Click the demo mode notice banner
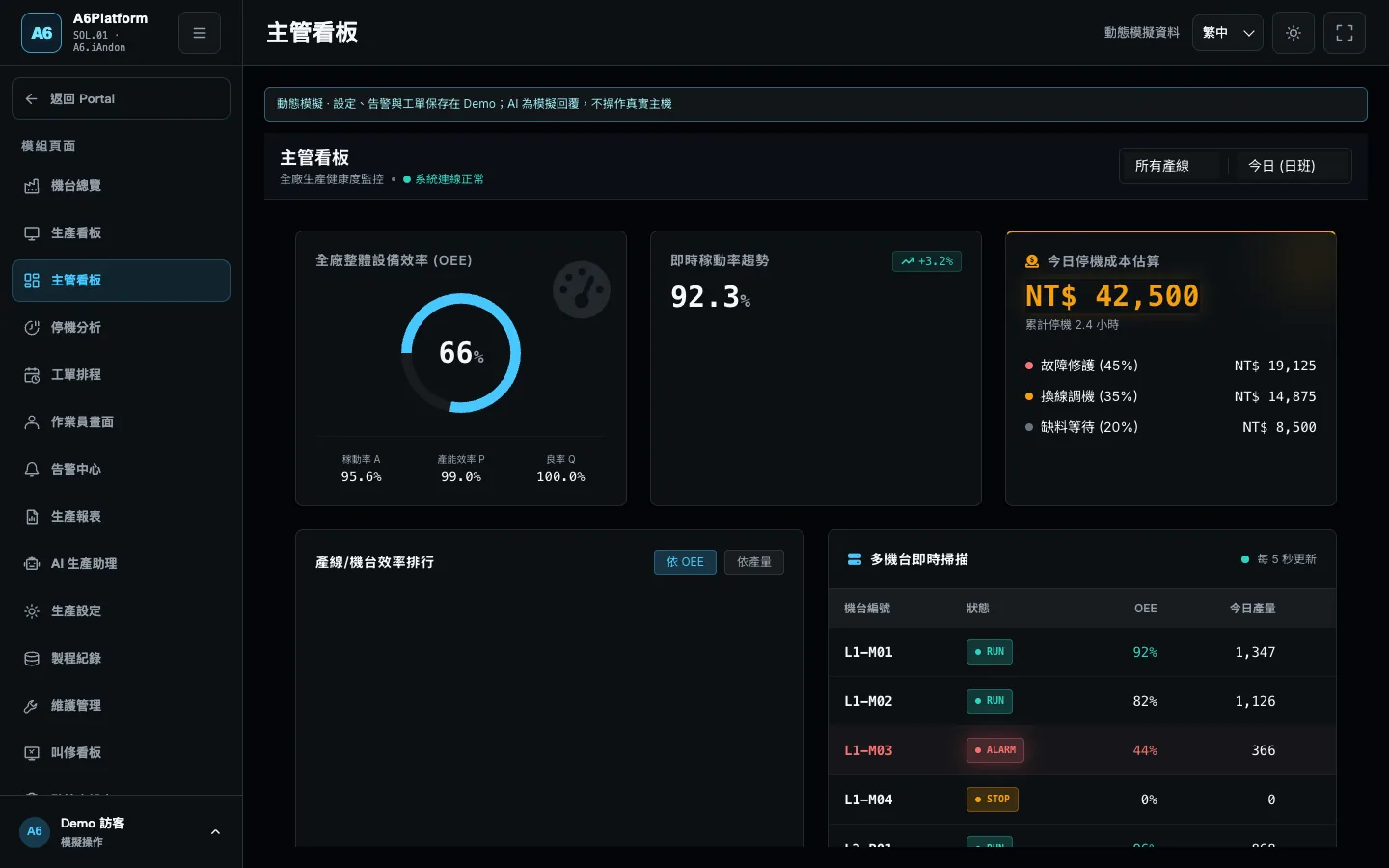 pyautogui.click(x=816, y=104)
